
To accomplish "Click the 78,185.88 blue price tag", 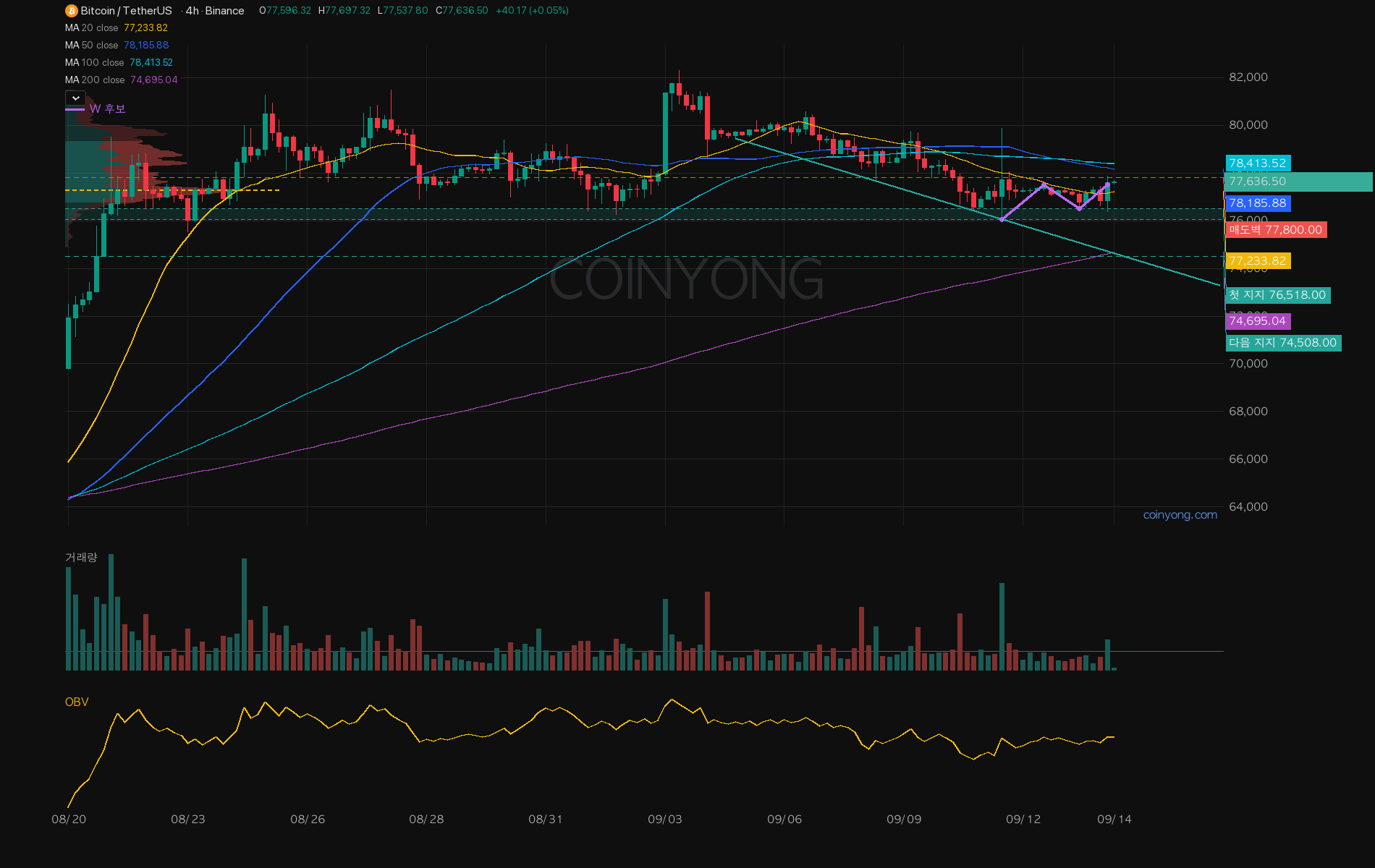I will pos(1258,203).
